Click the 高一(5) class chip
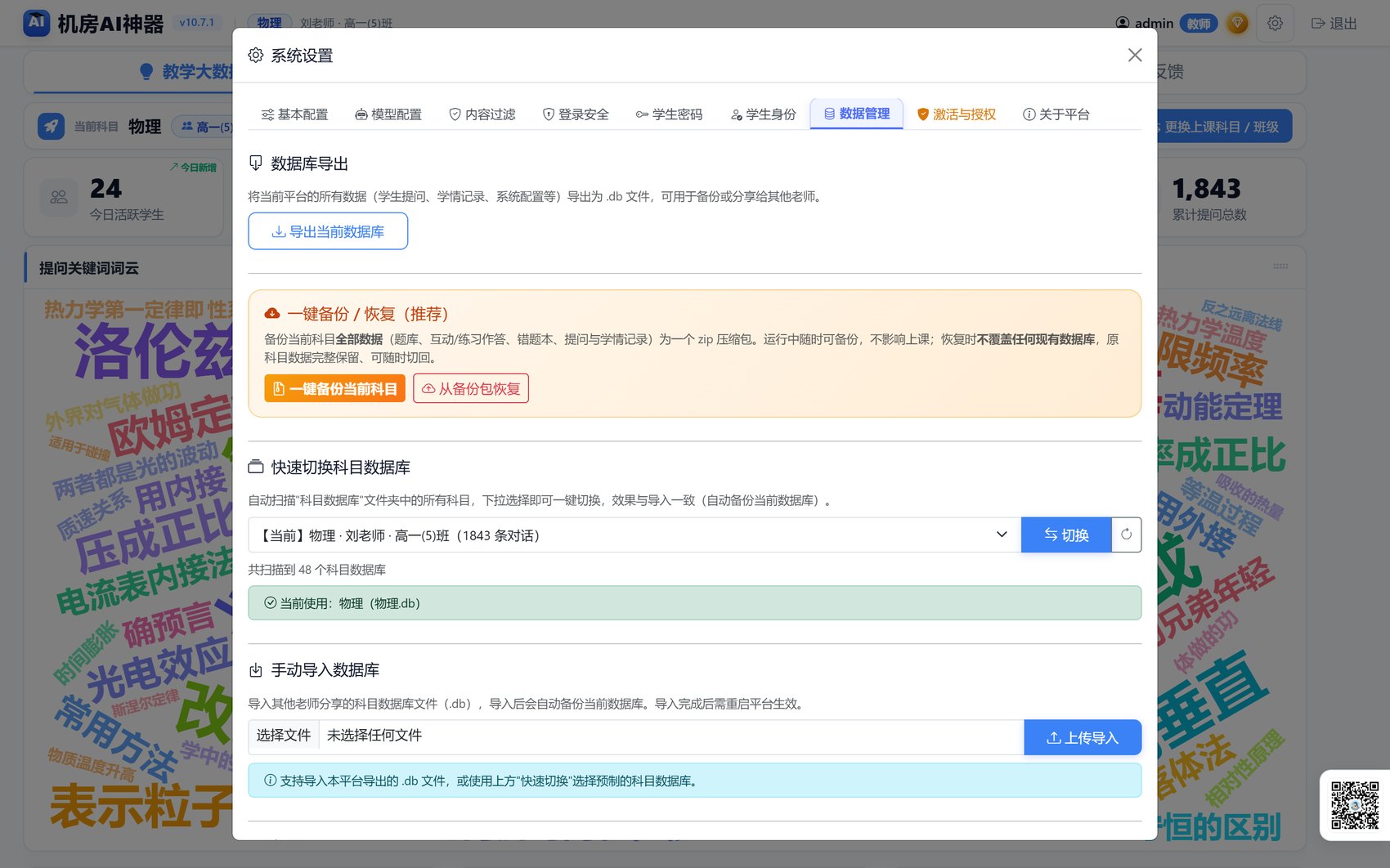Screen dimensions: 1390x868 coord(206,127)
